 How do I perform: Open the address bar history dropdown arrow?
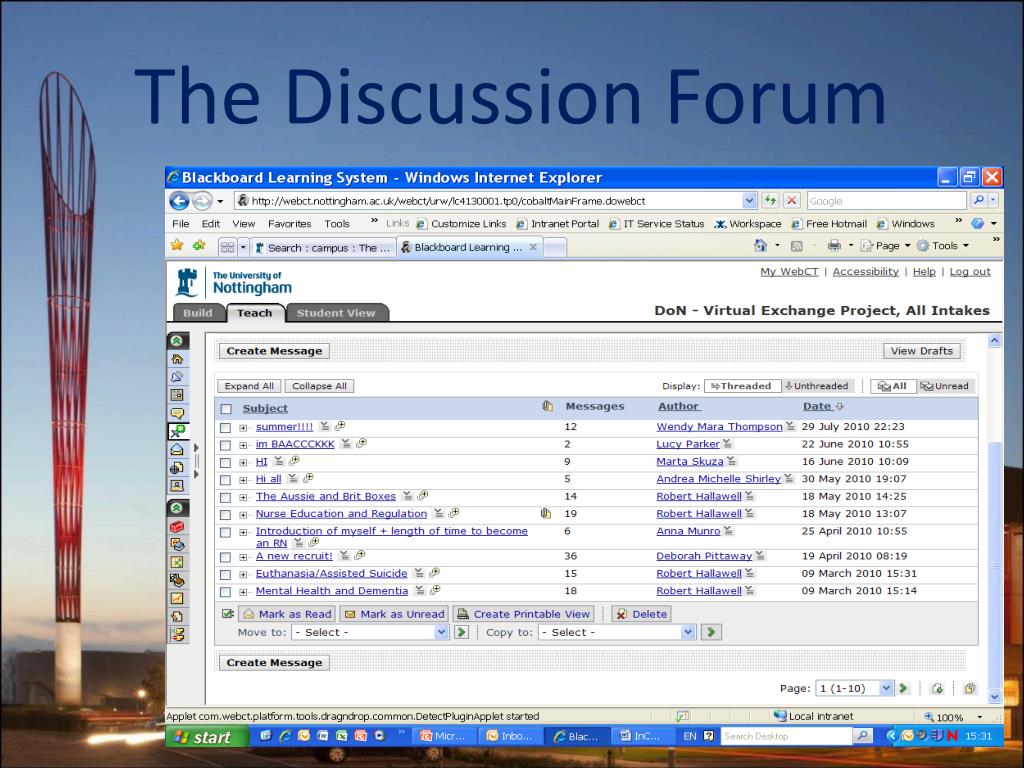[x=750, y=200]
